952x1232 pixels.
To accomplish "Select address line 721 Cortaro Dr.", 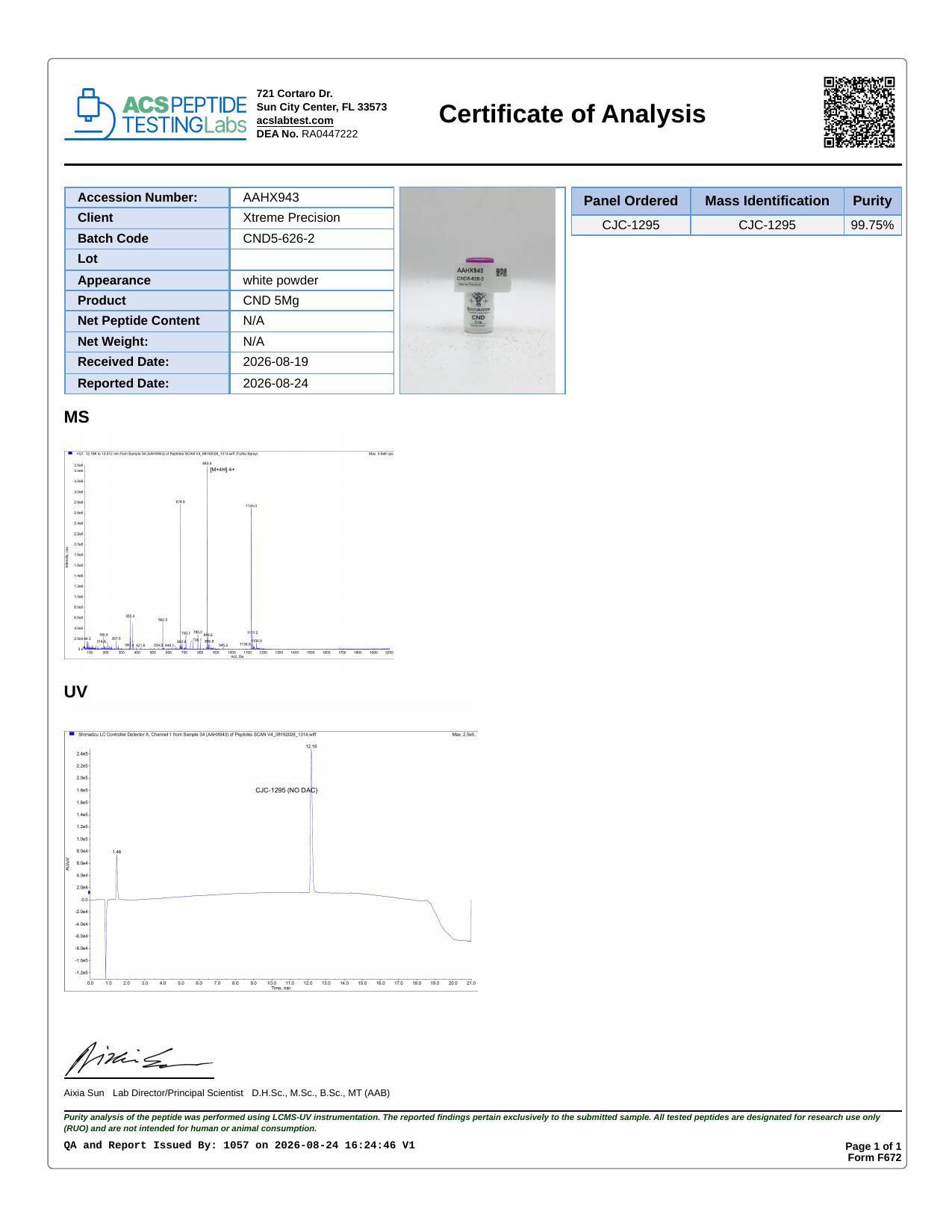I will 294,93.
